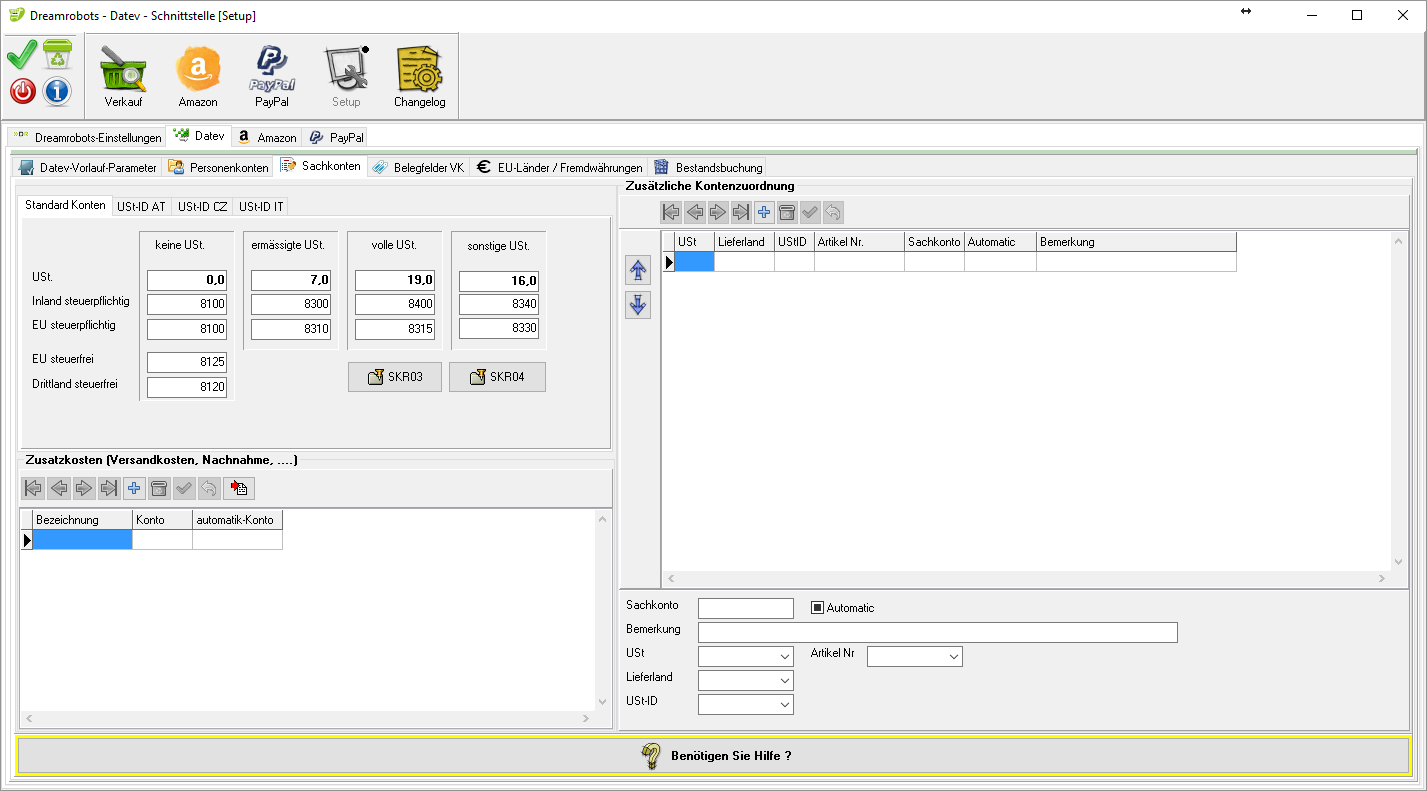Open the USt-ID AT tab
The width and height of the screenshot is (1427, 791).
141,207
